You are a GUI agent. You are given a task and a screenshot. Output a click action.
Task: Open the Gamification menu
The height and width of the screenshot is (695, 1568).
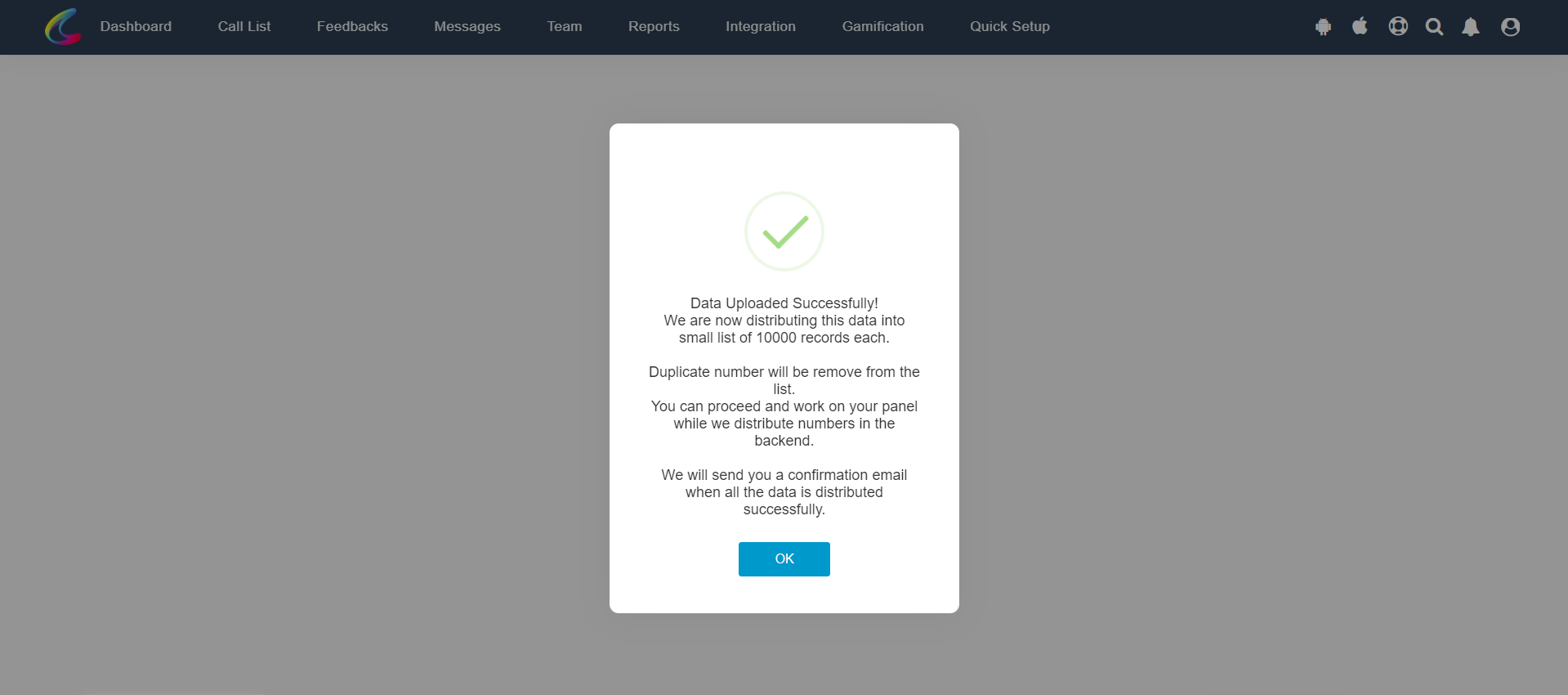pyautogui.click(x=882, y=26)
